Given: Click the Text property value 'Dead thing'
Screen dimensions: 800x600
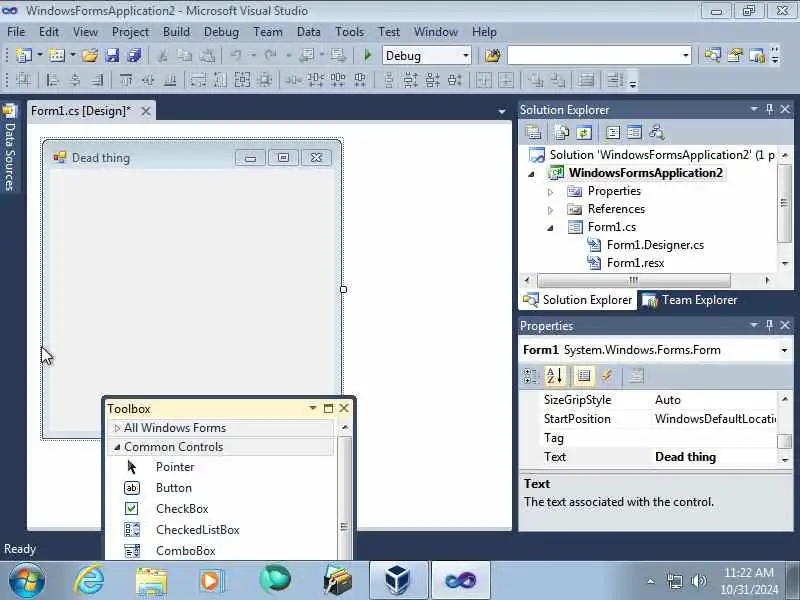Looking at the screenshot, I should 685,457.
